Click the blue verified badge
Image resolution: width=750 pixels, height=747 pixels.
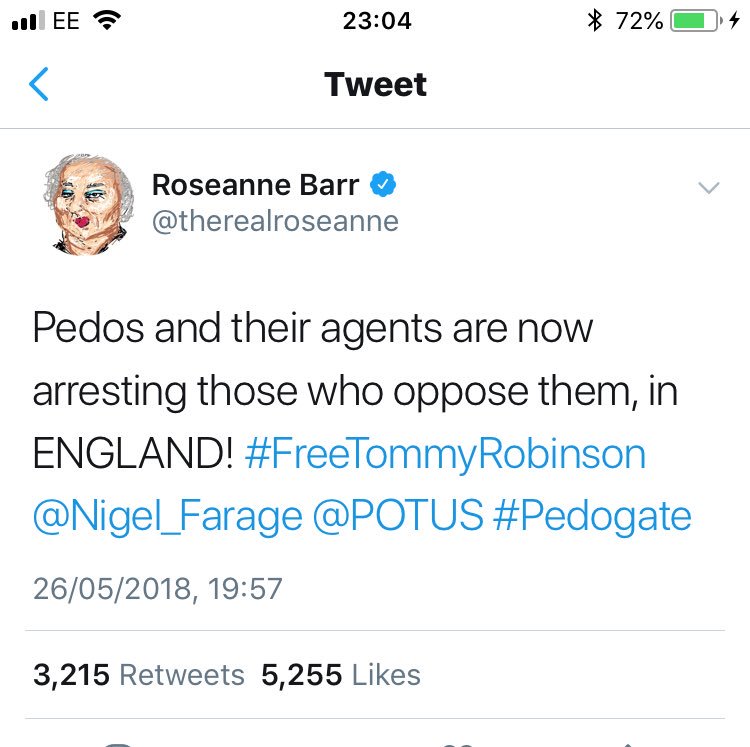(x=384, y=184)
